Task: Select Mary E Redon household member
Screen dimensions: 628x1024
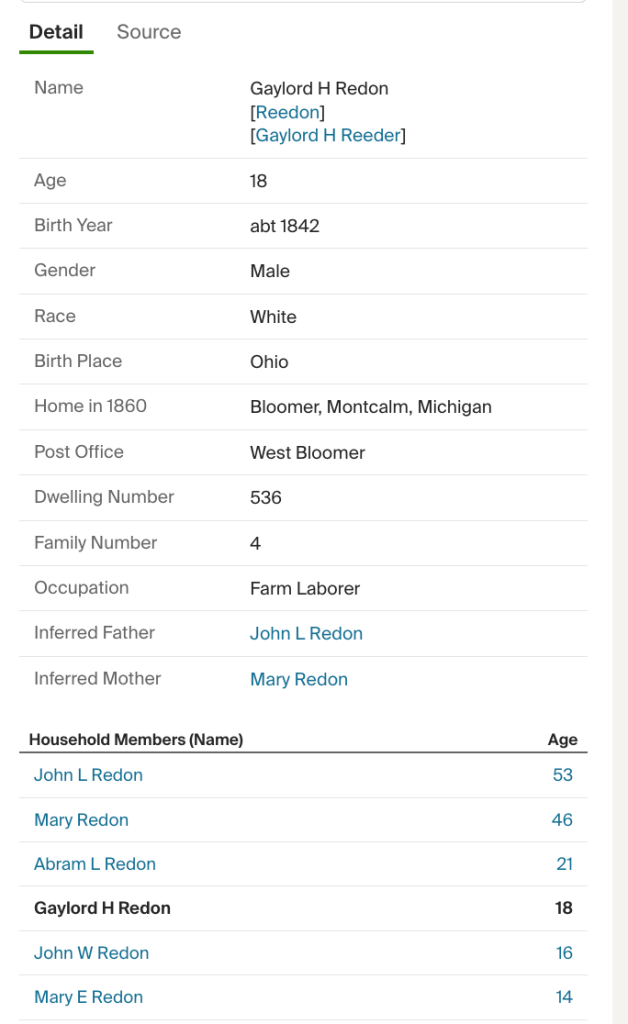Action: coord(88,997)
